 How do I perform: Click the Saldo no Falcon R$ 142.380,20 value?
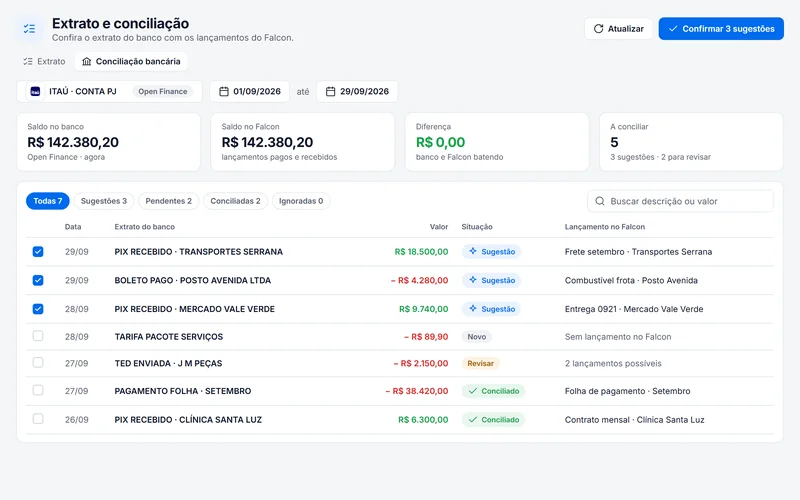click(267, 142)
